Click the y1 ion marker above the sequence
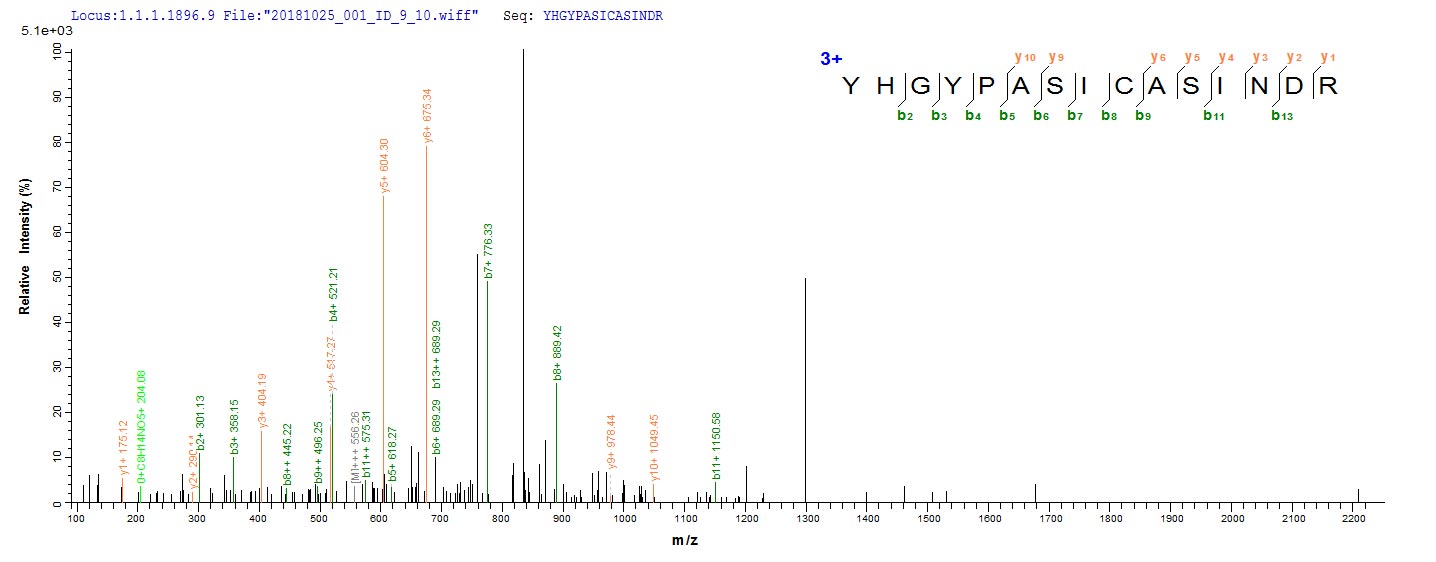This screenshot has width=1436, height=562. point(1327,57)
